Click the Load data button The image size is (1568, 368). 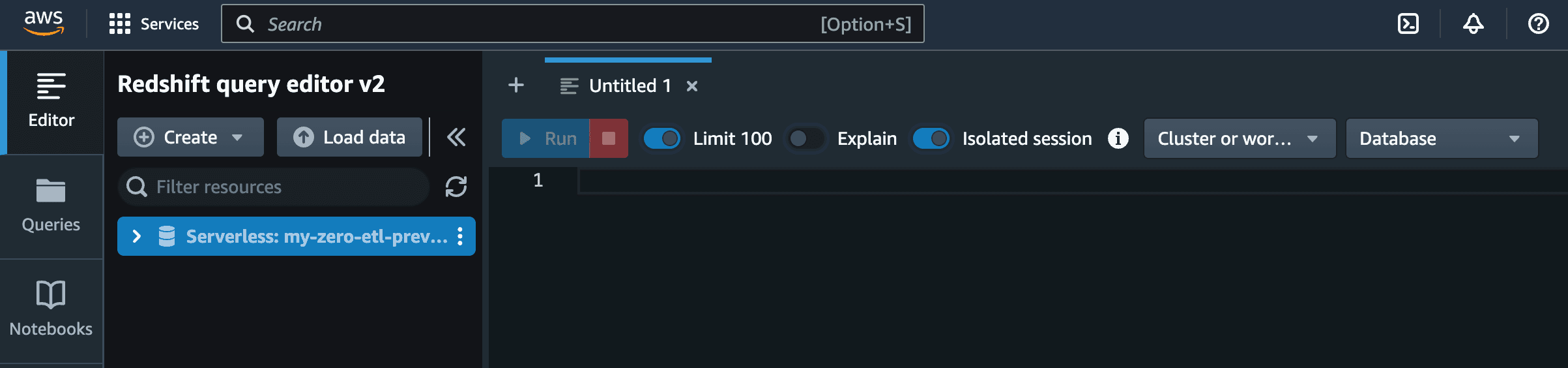click(x=349, y=137)
